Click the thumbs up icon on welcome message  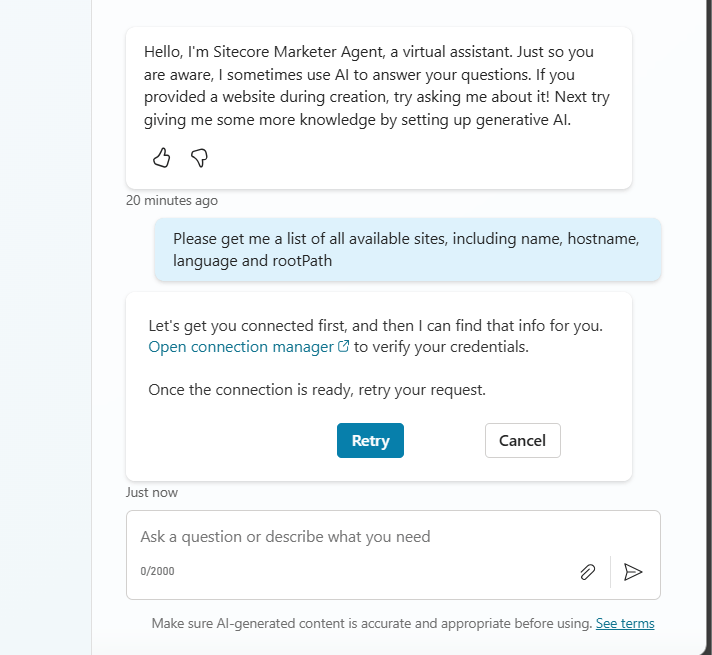coord(162,158)
